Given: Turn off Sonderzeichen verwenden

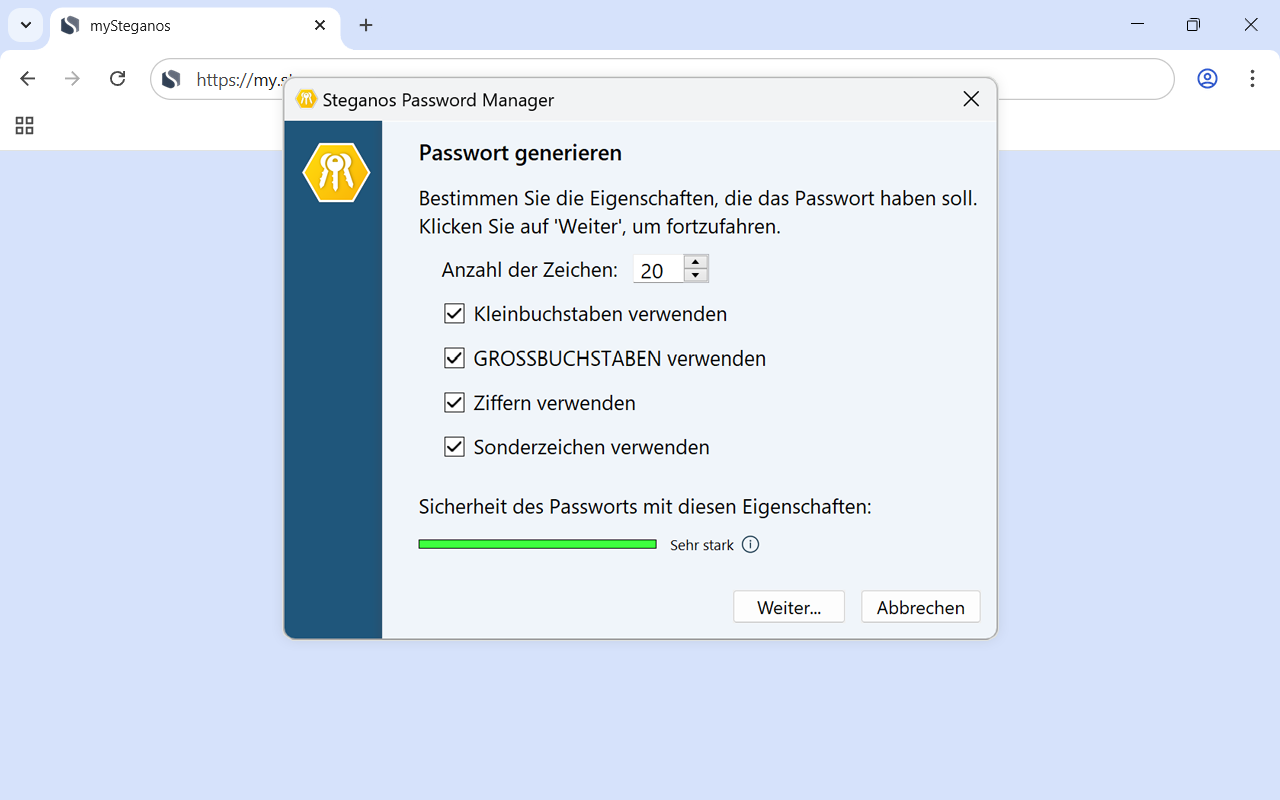Looking at the screenshot, I should 455,447.
